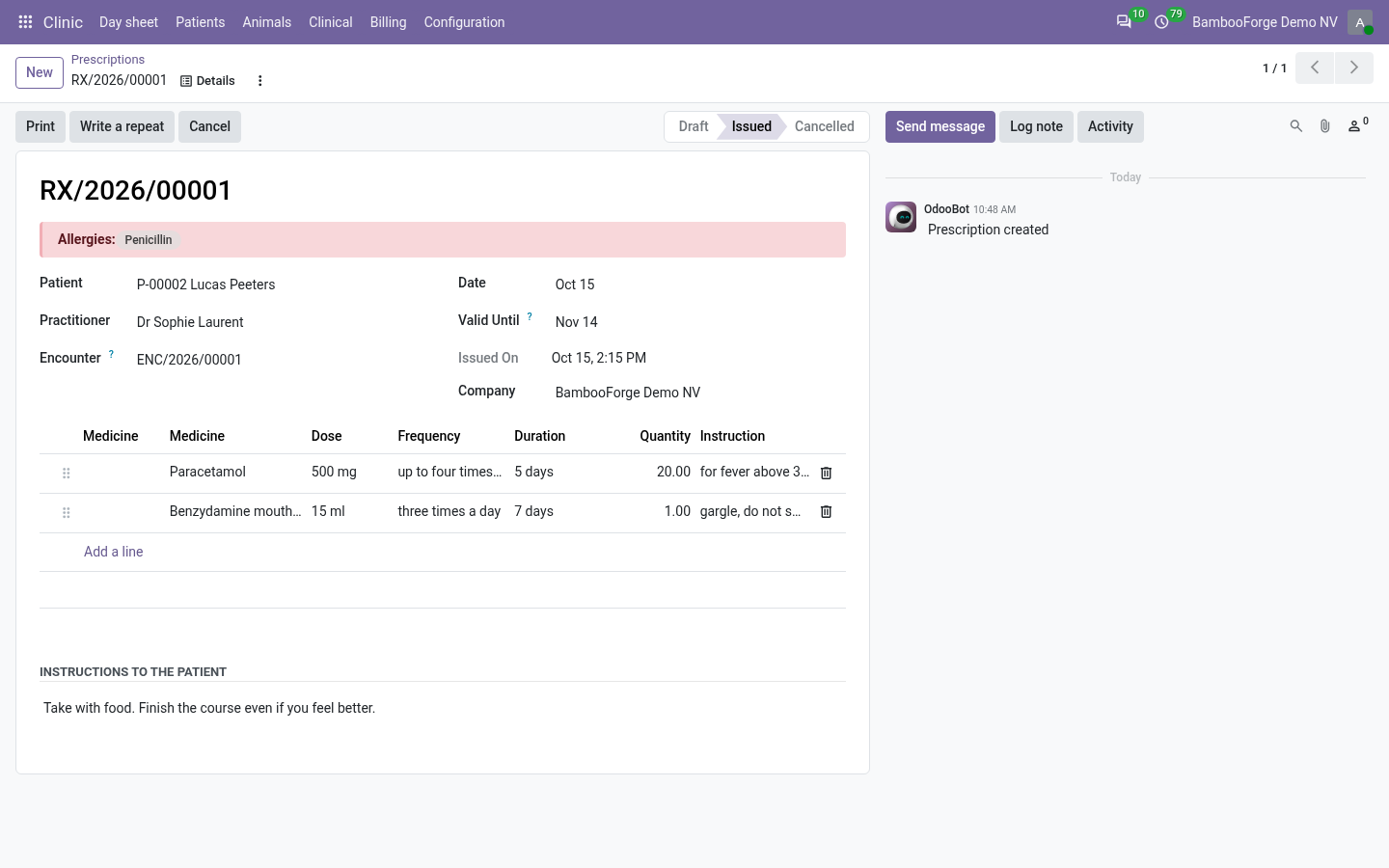Go to next record arrow

(x=1353, y=68)
